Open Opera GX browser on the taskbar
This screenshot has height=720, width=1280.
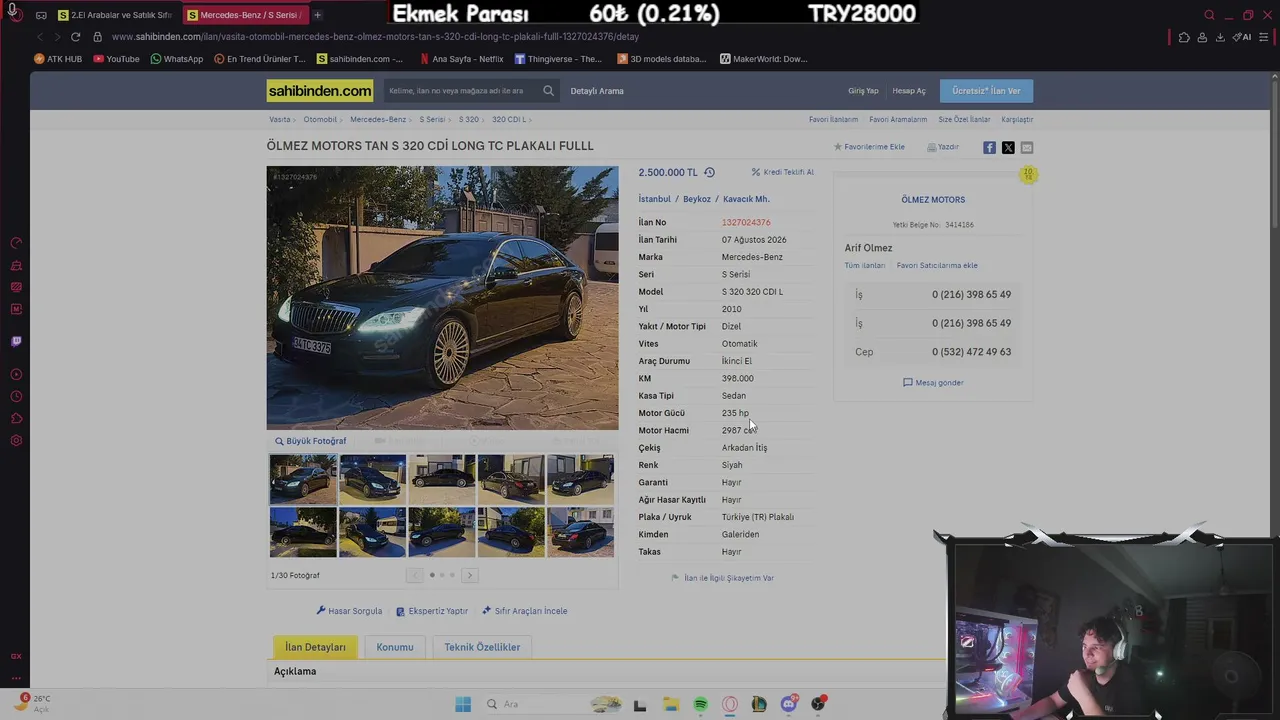pyautogui.click(x=730, y=704)
